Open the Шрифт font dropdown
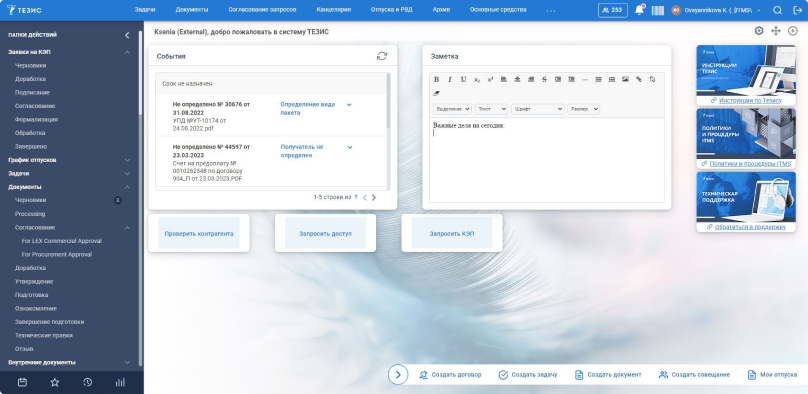This screenshot has width=808, height=394. pyautogui.click(x=537, y=109)
